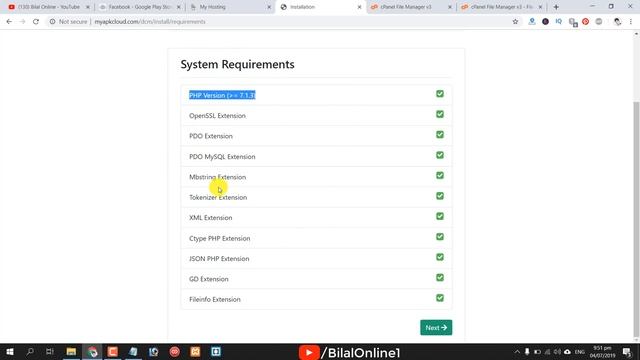
Task: Open a new browser tab with the plus icon
Action: pos(556,7)
